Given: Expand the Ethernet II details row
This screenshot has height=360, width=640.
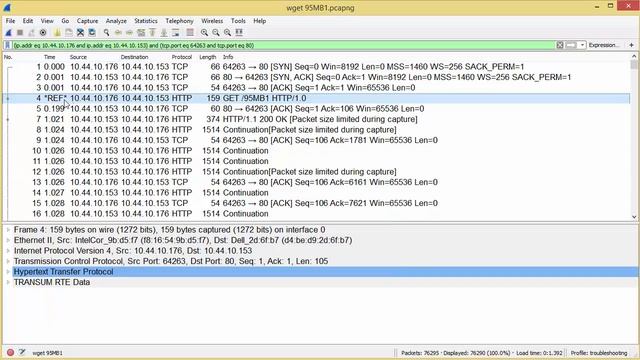Looking at the screenshot, I should (x=8, y=240).
